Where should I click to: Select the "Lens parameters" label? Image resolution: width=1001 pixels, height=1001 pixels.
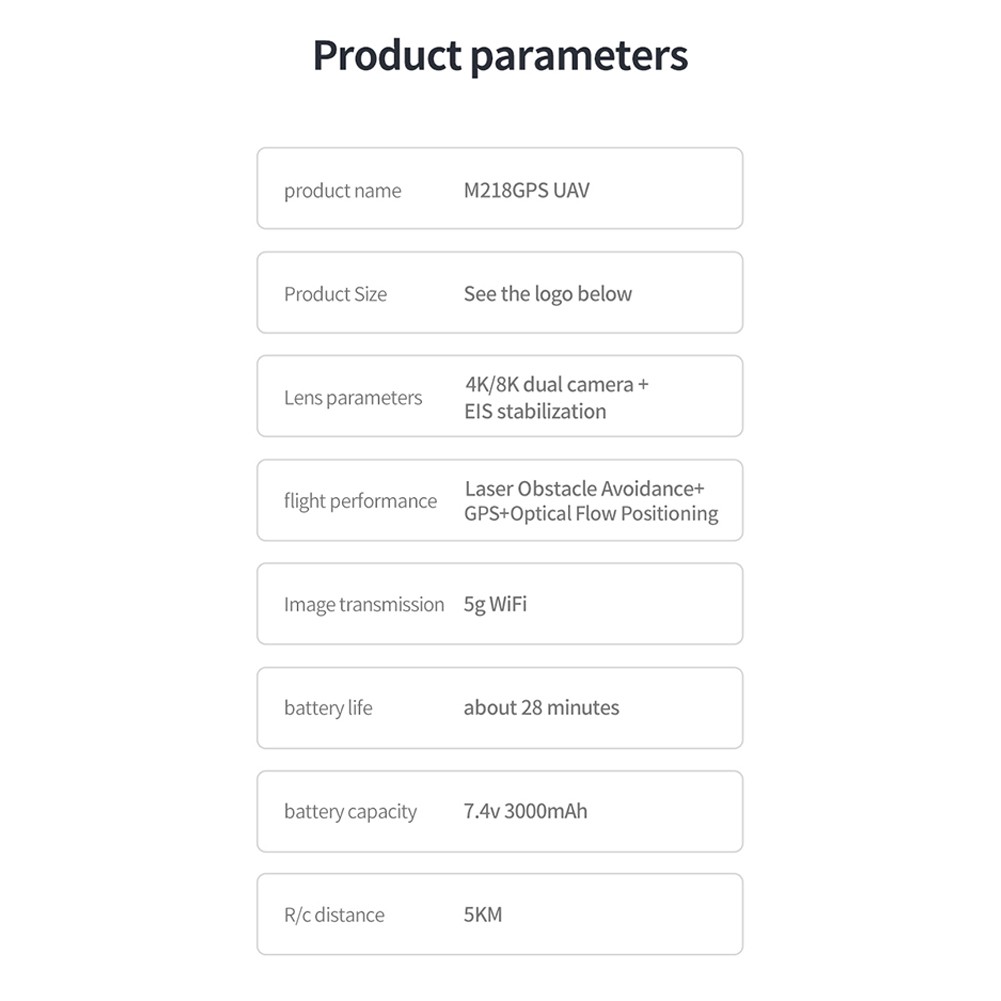(x=353, y=398)
